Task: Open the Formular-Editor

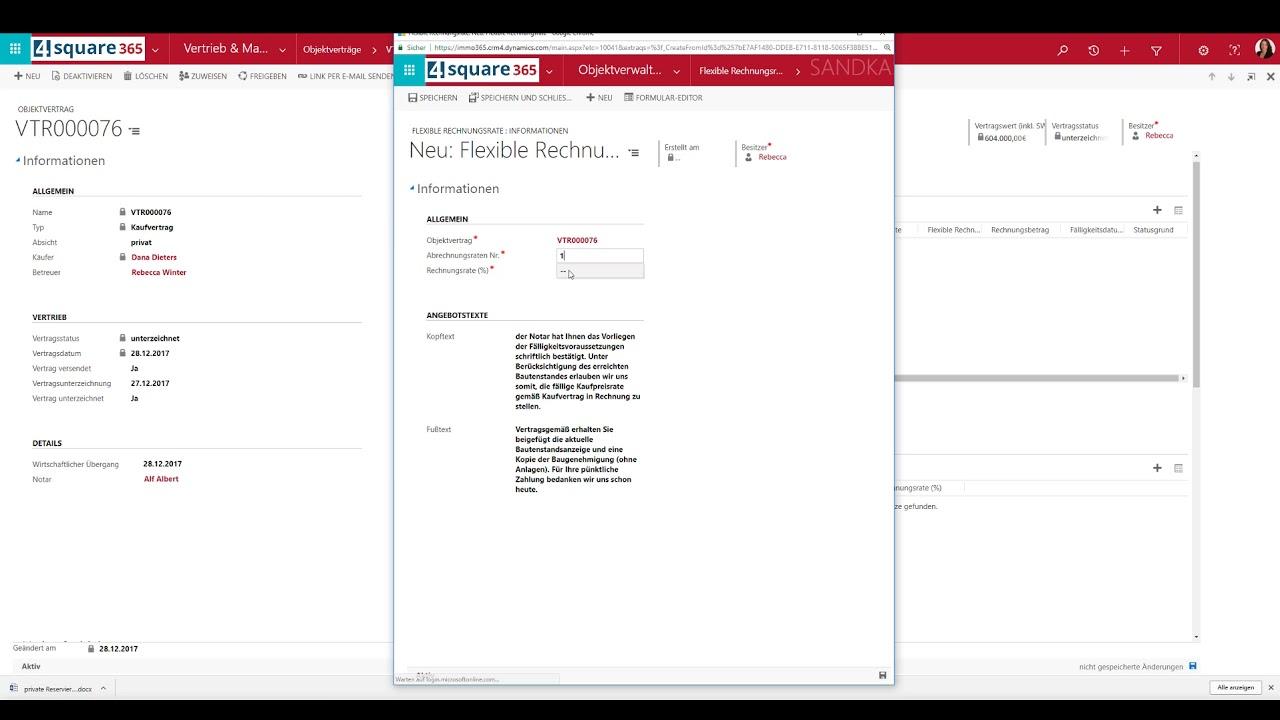Action: [663, 98]
